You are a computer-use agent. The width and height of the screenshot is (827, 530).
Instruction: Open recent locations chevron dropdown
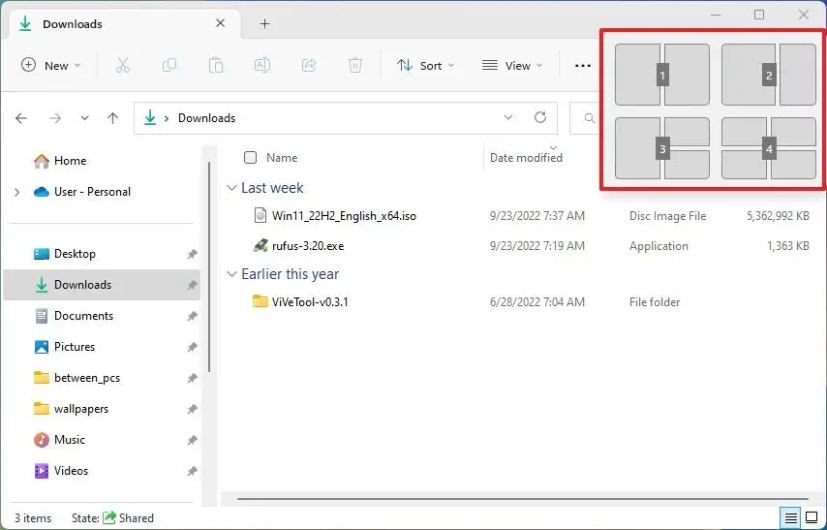coord(84,118)
